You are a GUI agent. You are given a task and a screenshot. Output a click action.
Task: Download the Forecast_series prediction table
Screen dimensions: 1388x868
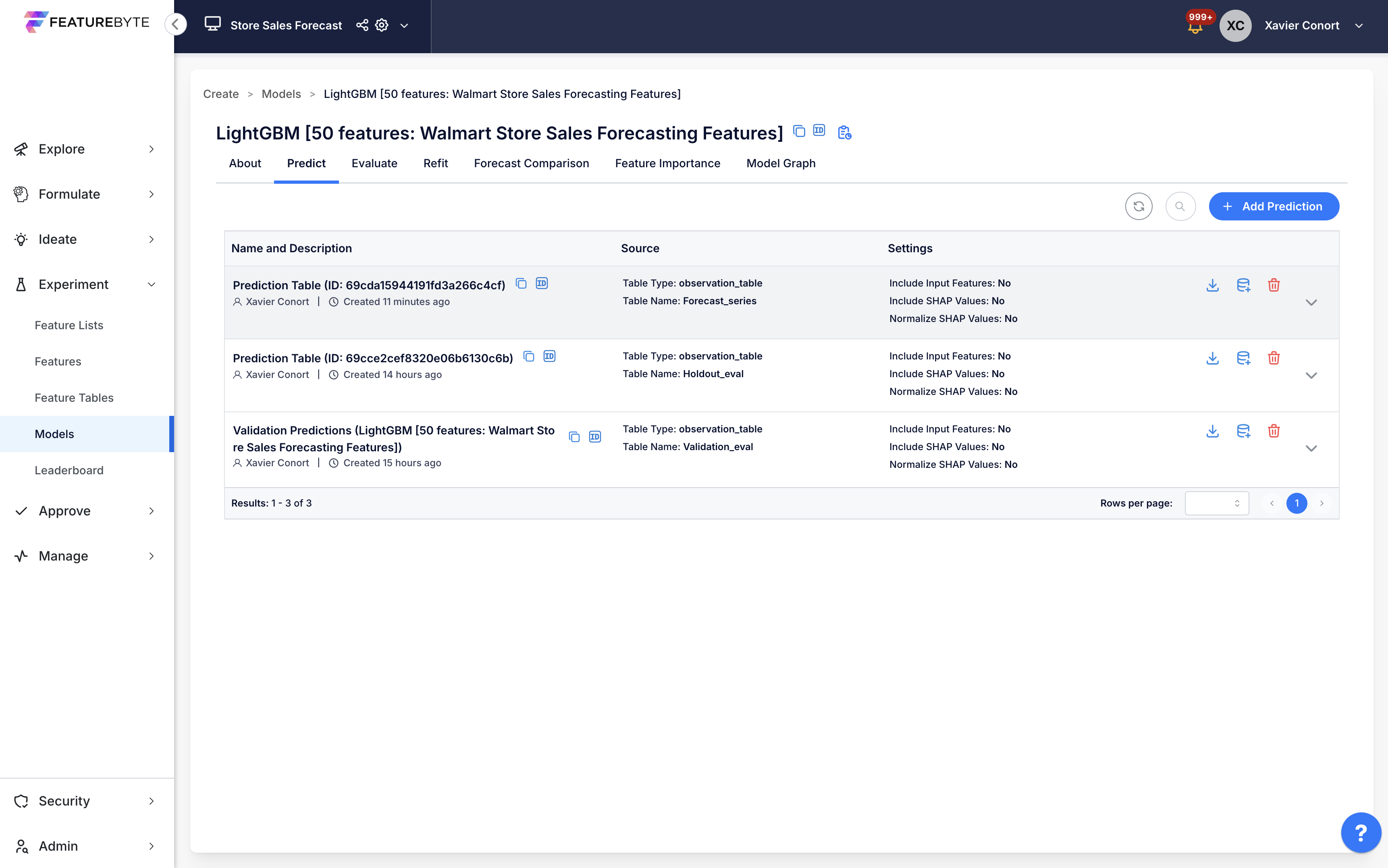[x=1212, y=285]
